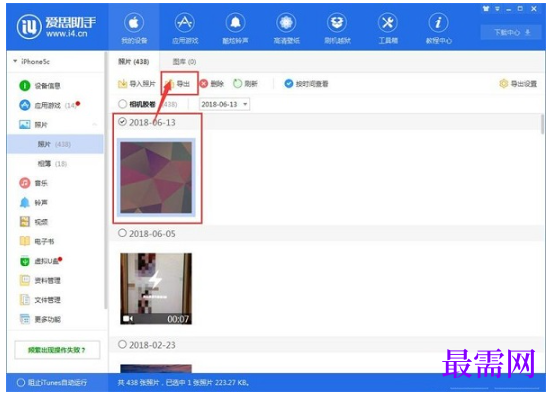Open 酷炫铃声 ringtone bell icon

coord(235,23)
